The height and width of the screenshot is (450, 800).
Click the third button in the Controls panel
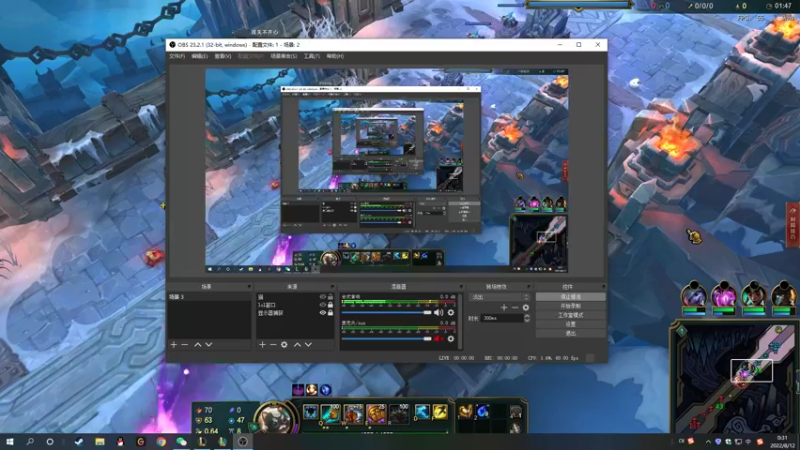570,315
